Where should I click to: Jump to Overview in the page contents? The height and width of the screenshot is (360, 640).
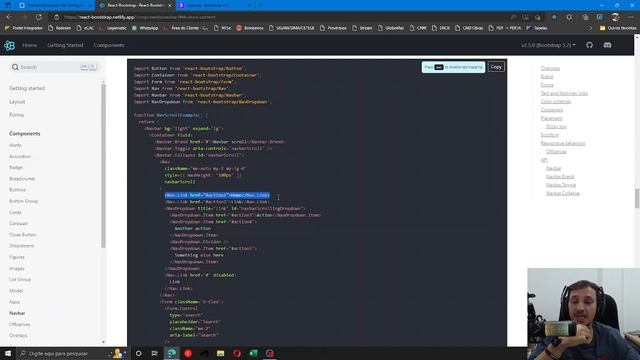(550, 68)
